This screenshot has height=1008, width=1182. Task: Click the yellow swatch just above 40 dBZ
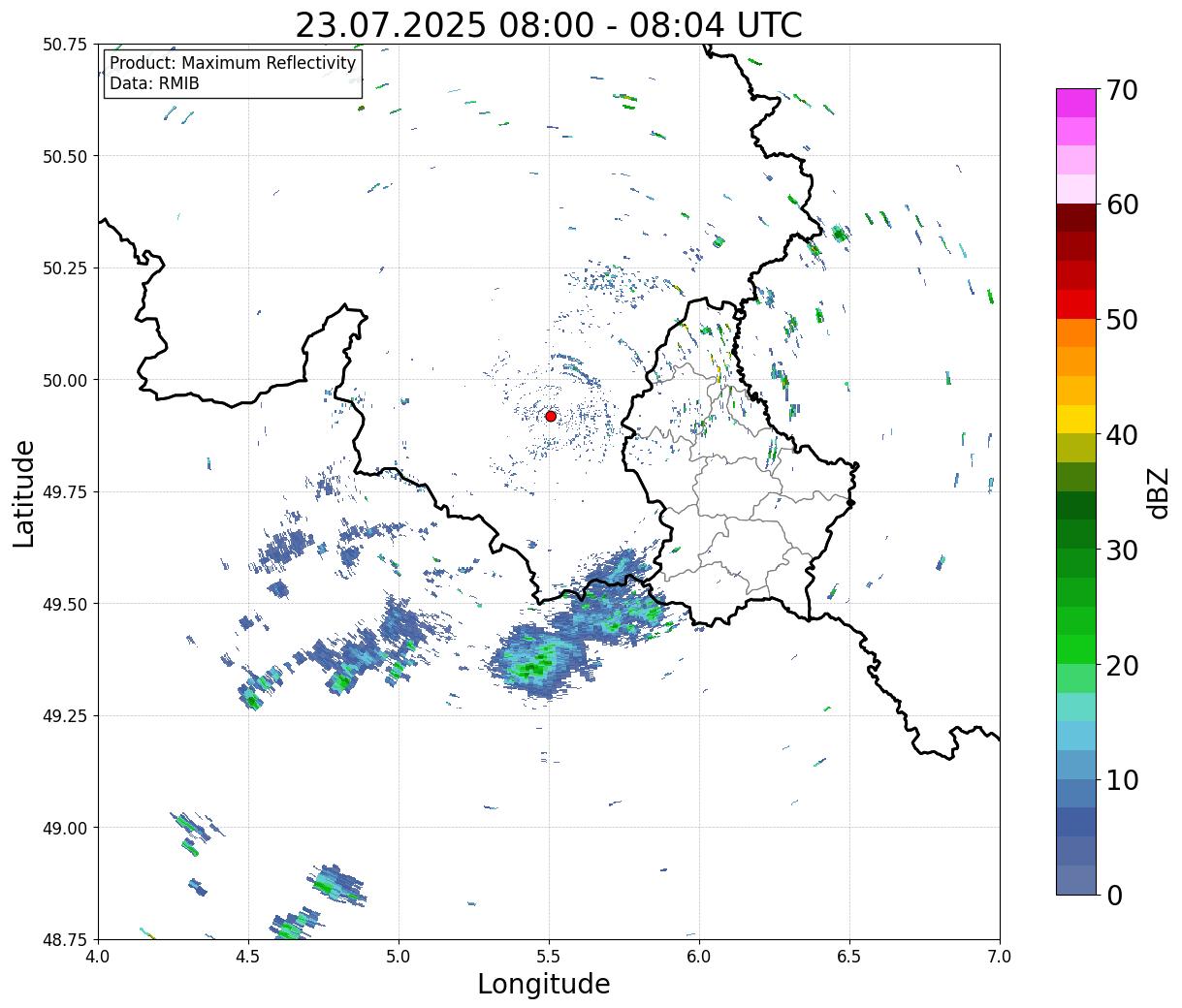pyautogui.click(x=1076, y=420)
